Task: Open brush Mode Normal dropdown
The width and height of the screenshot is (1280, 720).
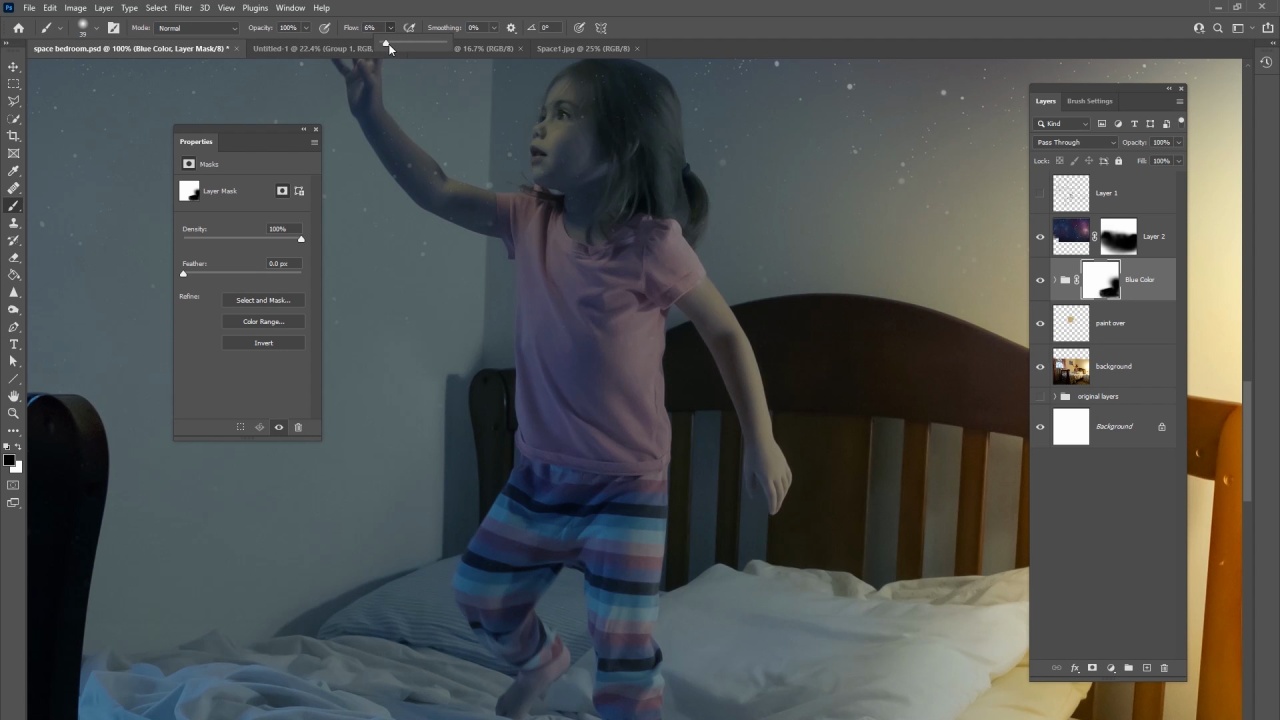Action: coord(198,28)
